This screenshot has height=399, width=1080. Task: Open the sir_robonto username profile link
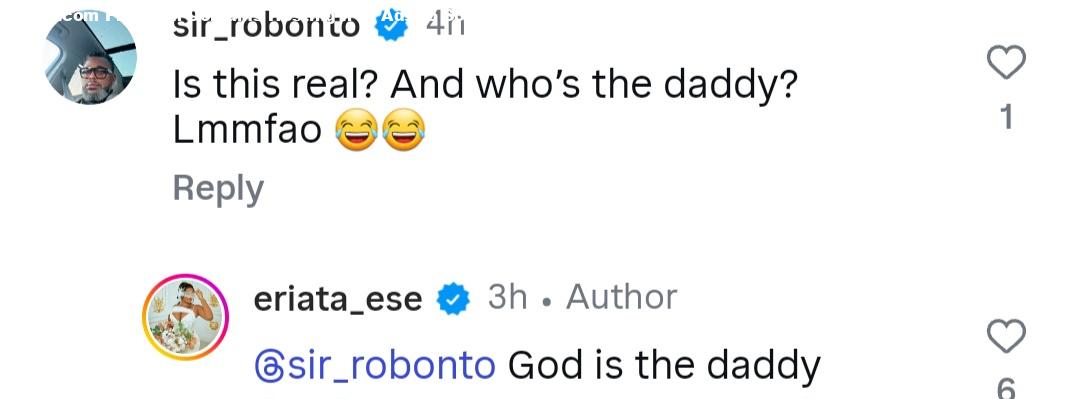[x=267, y=26]
